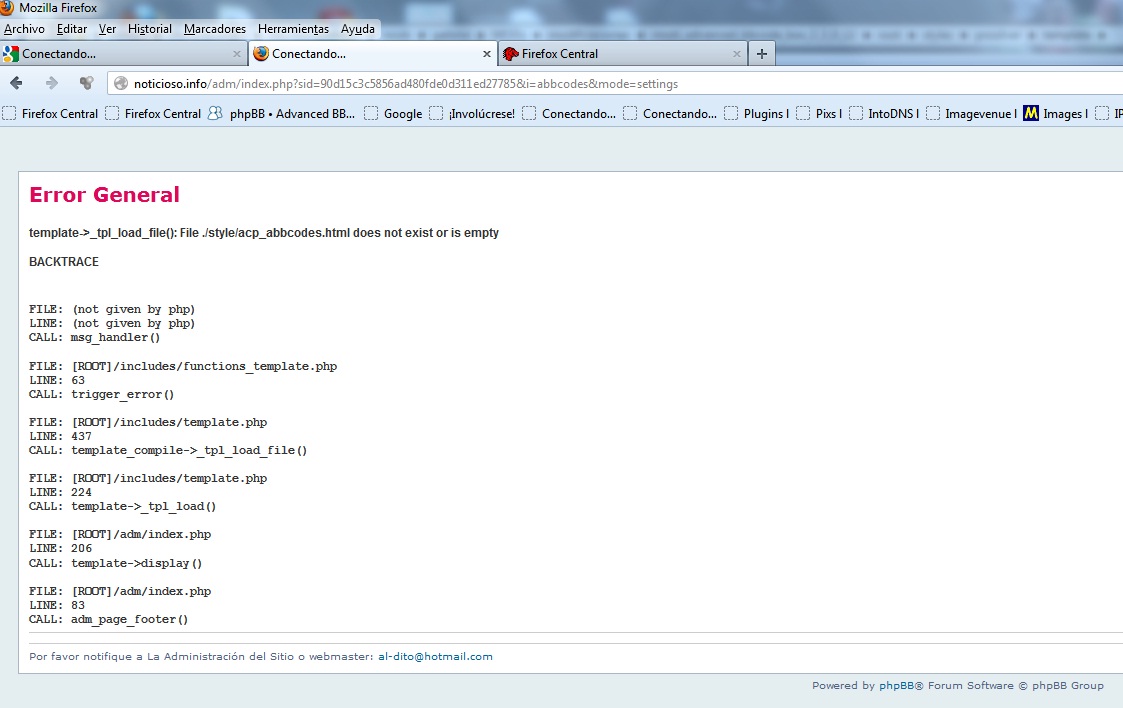
Task: Click the CALL: trigger_error() line
Action: (102, 394)
